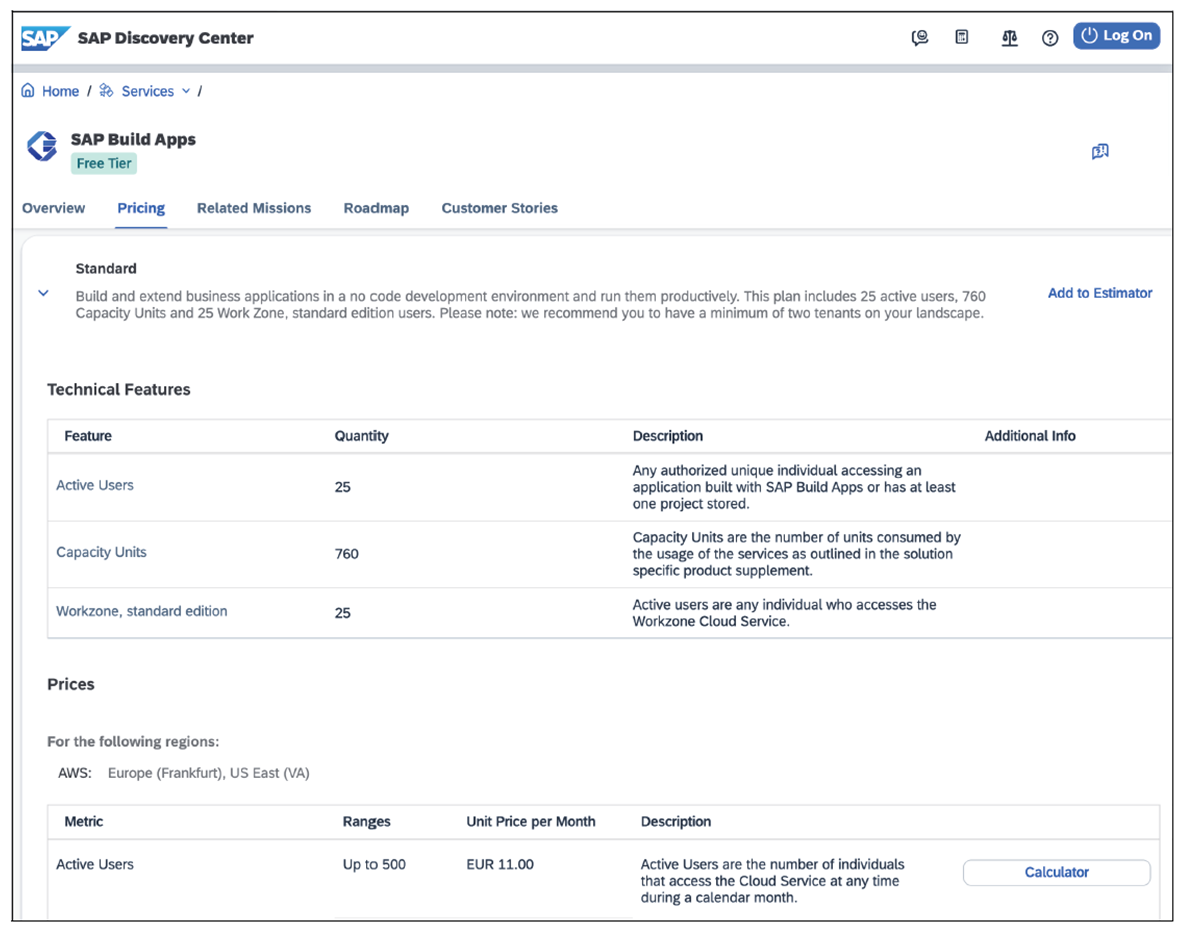Image resolution: width=1185 pixels, height=936 pixels.
Task: Select the Roadmap tab
Action: click(x=376, y=208)
